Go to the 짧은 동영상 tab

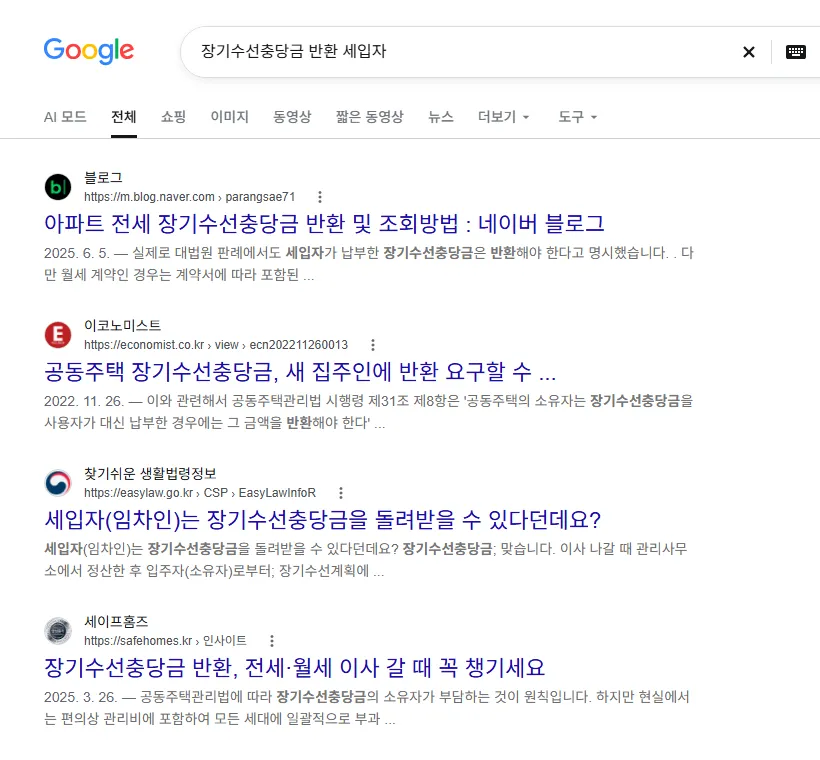pos(369,117)
